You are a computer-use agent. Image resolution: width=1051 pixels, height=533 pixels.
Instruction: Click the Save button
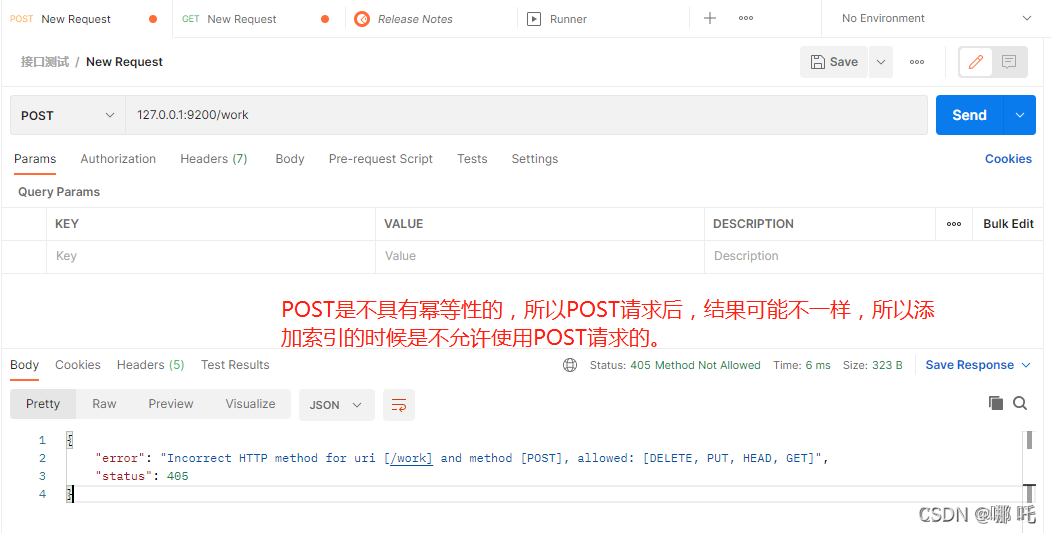[x=834, y=62]
